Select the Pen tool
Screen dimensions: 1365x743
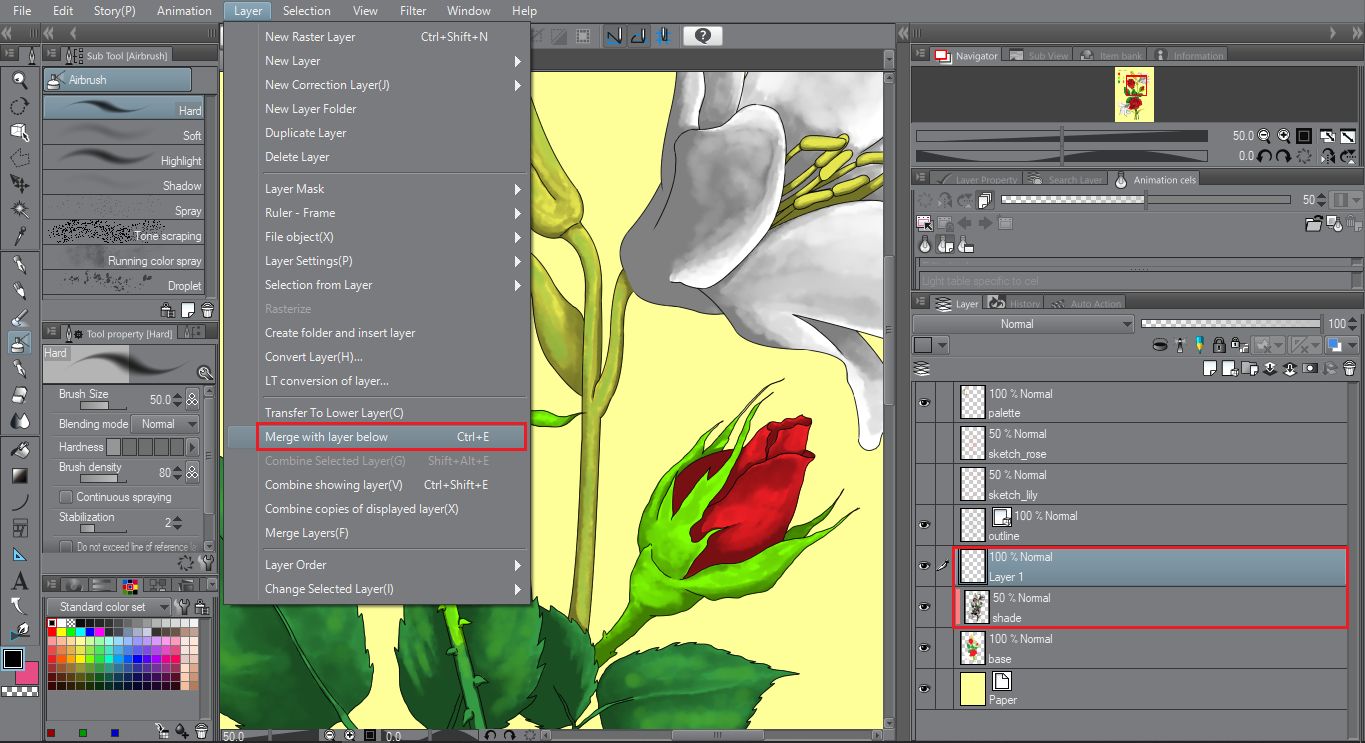pyautogui.click(x=19, y=264)
